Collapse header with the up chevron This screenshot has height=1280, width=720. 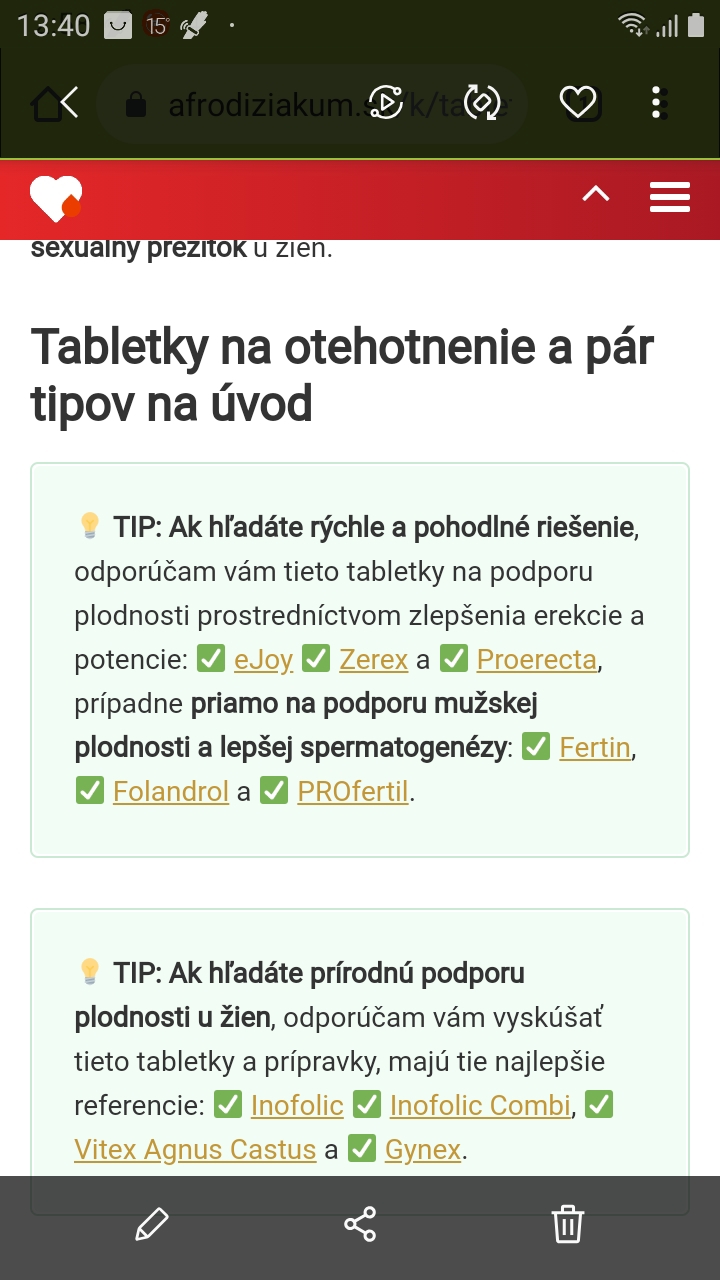point(596,194)
